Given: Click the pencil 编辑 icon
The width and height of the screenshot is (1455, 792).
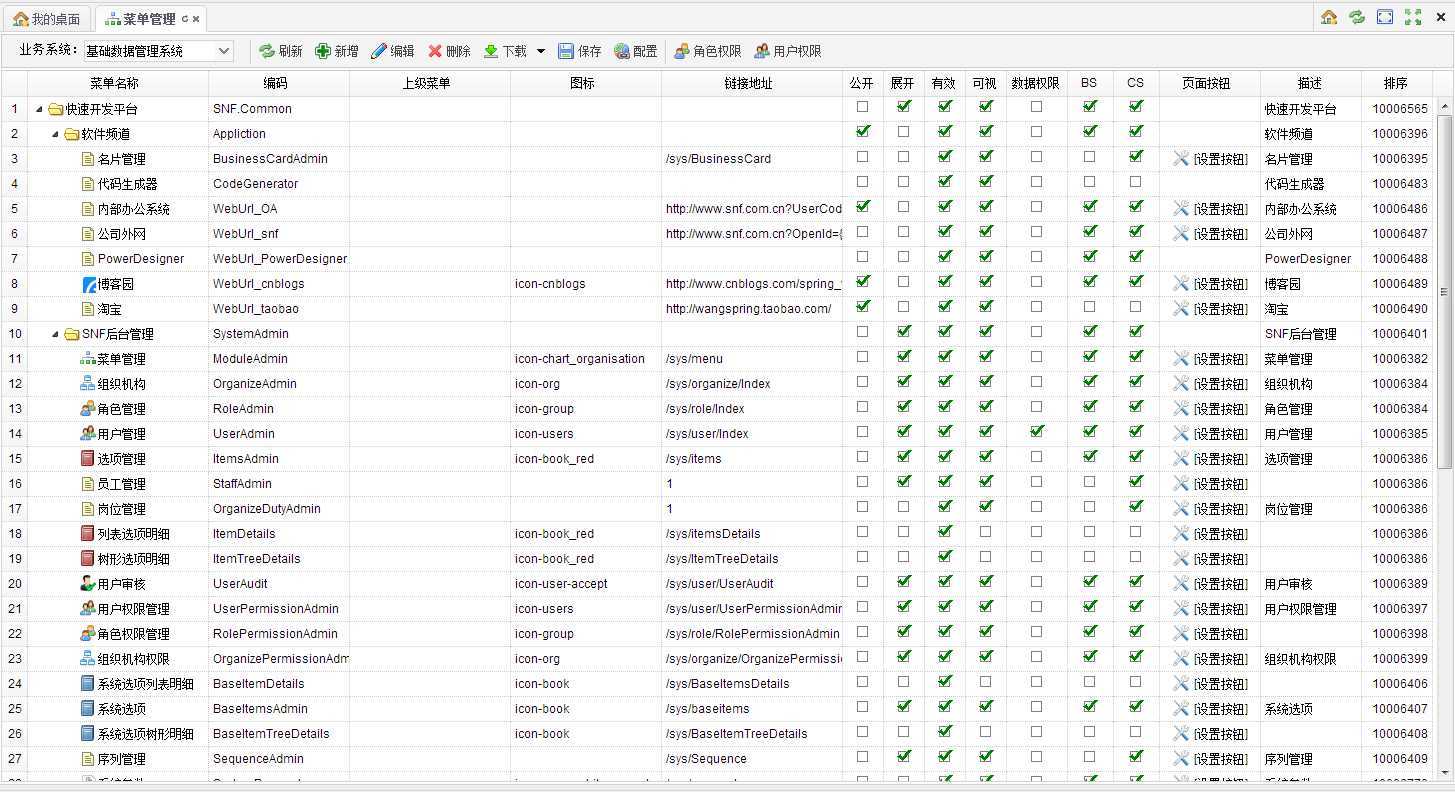Looking at the screenshot, I should pos(378,51).
